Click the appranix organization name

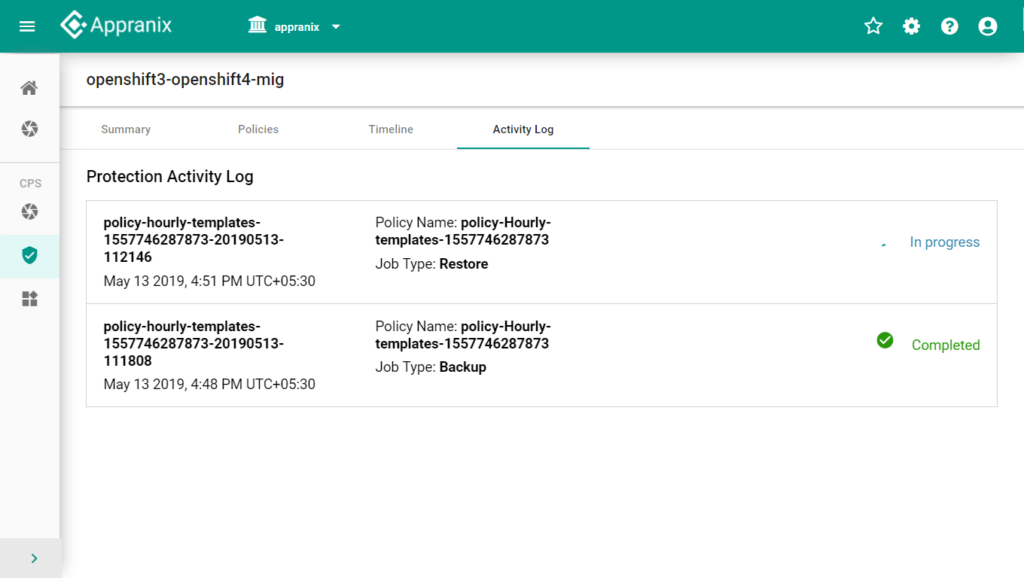pyautogui.click(x=297, y=27)
